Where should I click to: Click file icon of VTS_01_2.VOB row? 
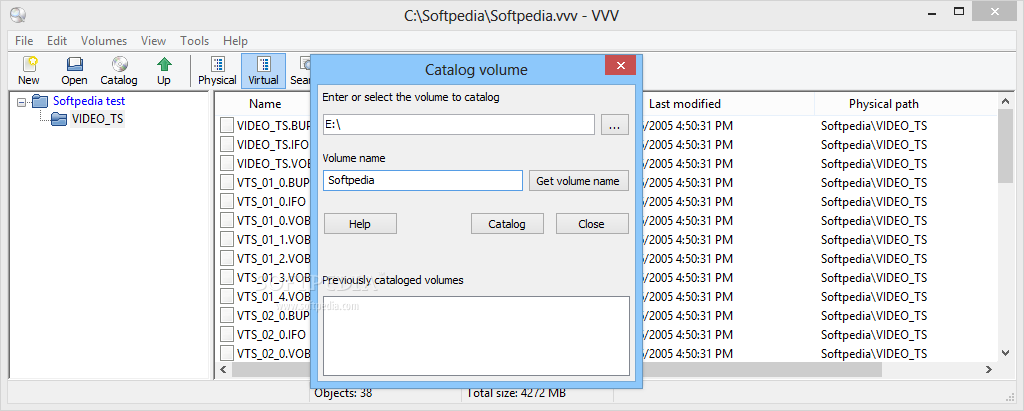[227, 258]
